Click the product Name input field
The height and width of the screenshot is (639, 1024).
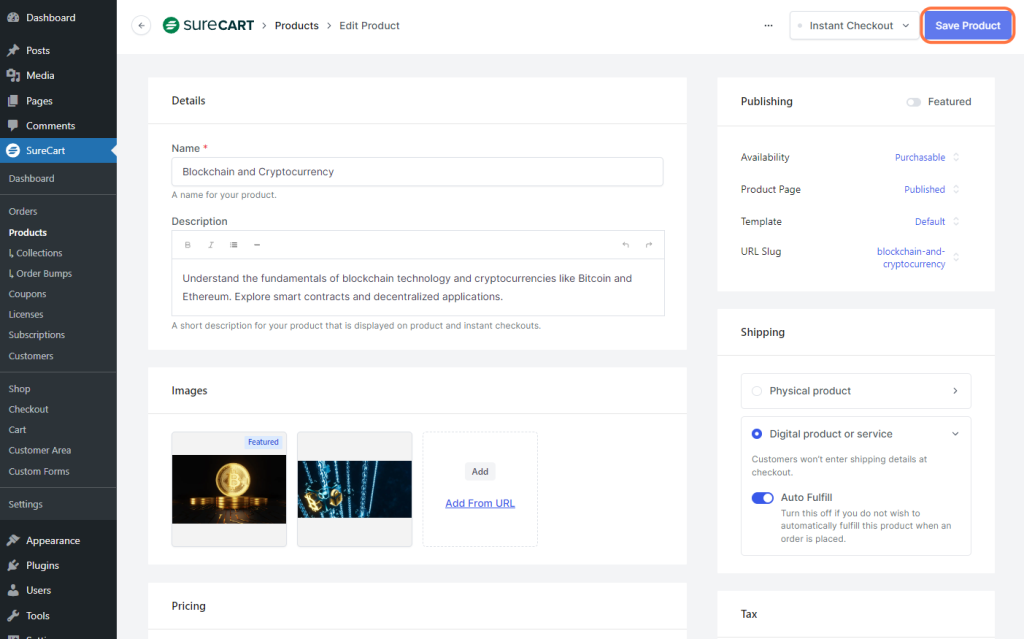(x=417, y=172)
